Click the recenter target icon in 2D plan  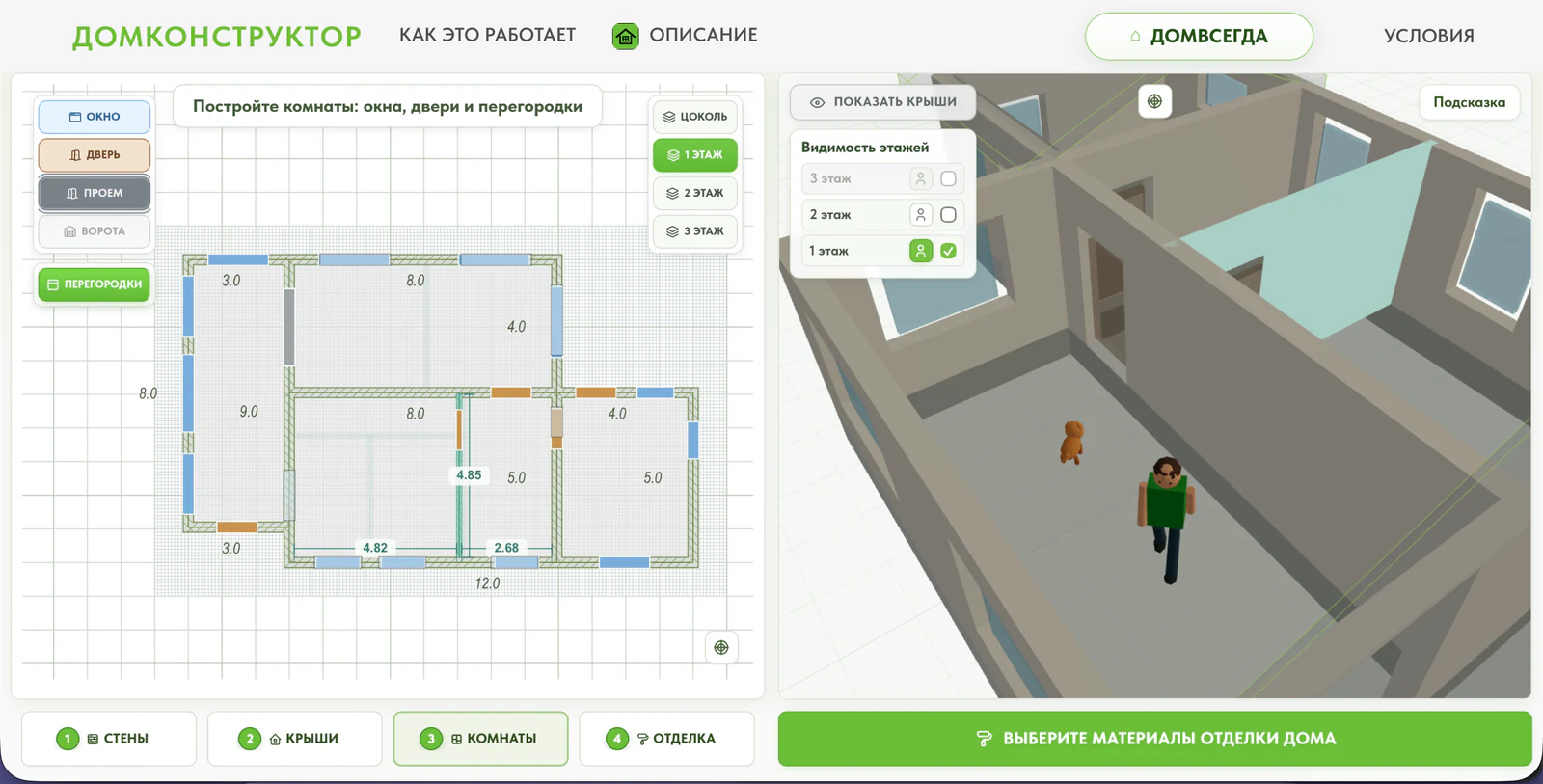click(721, 647)
